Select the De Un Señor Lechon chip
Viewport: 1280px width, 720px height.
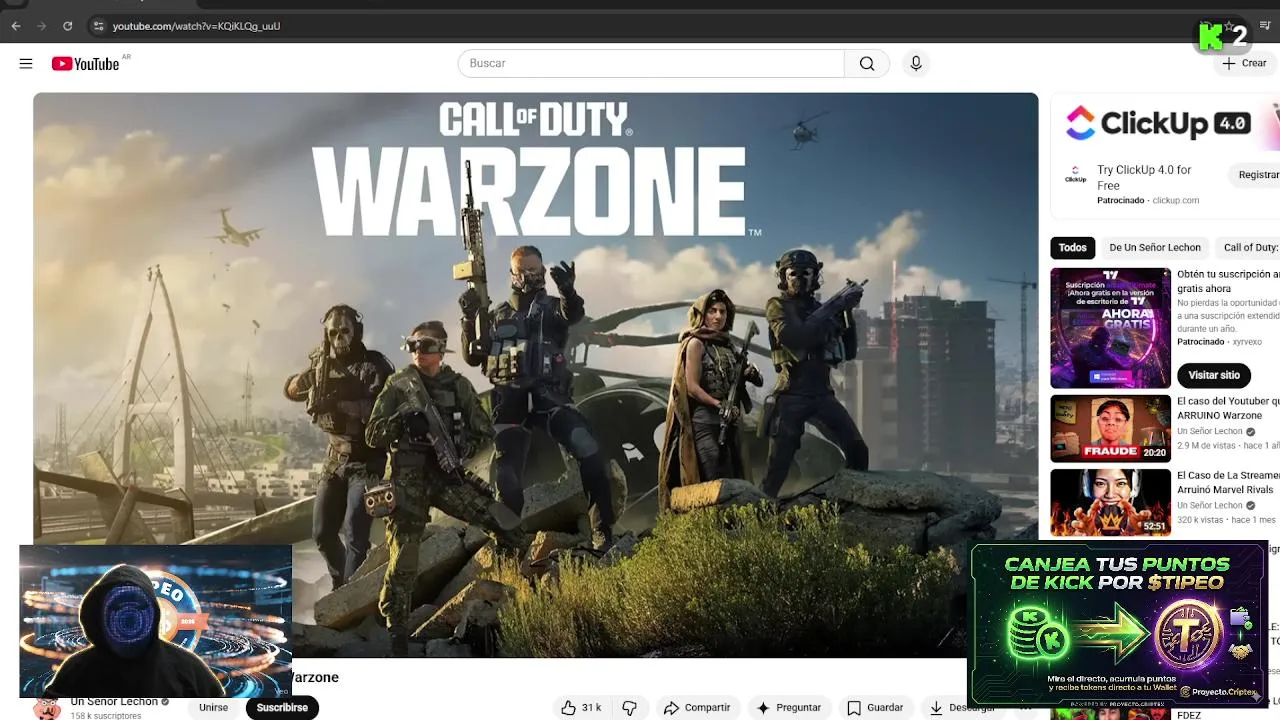tap(1155, 248)
